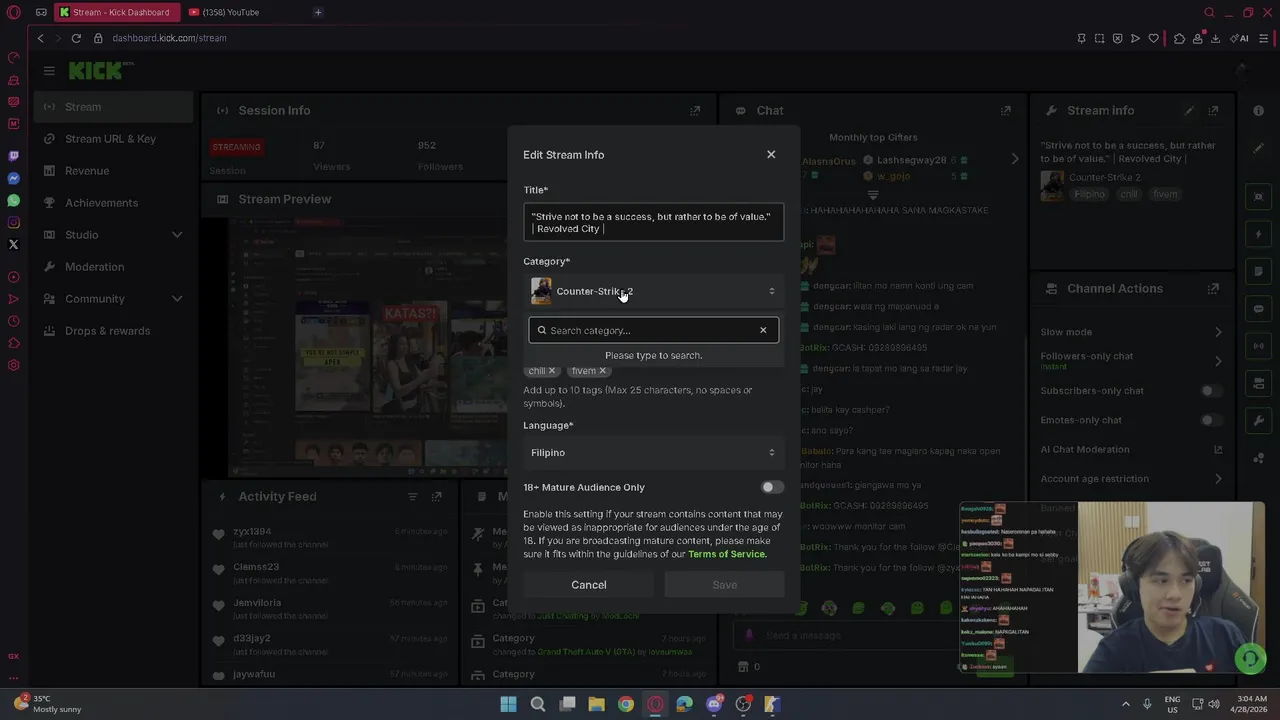
Task: Edit Stream info with pencil icon
Action: [1189, 111]
